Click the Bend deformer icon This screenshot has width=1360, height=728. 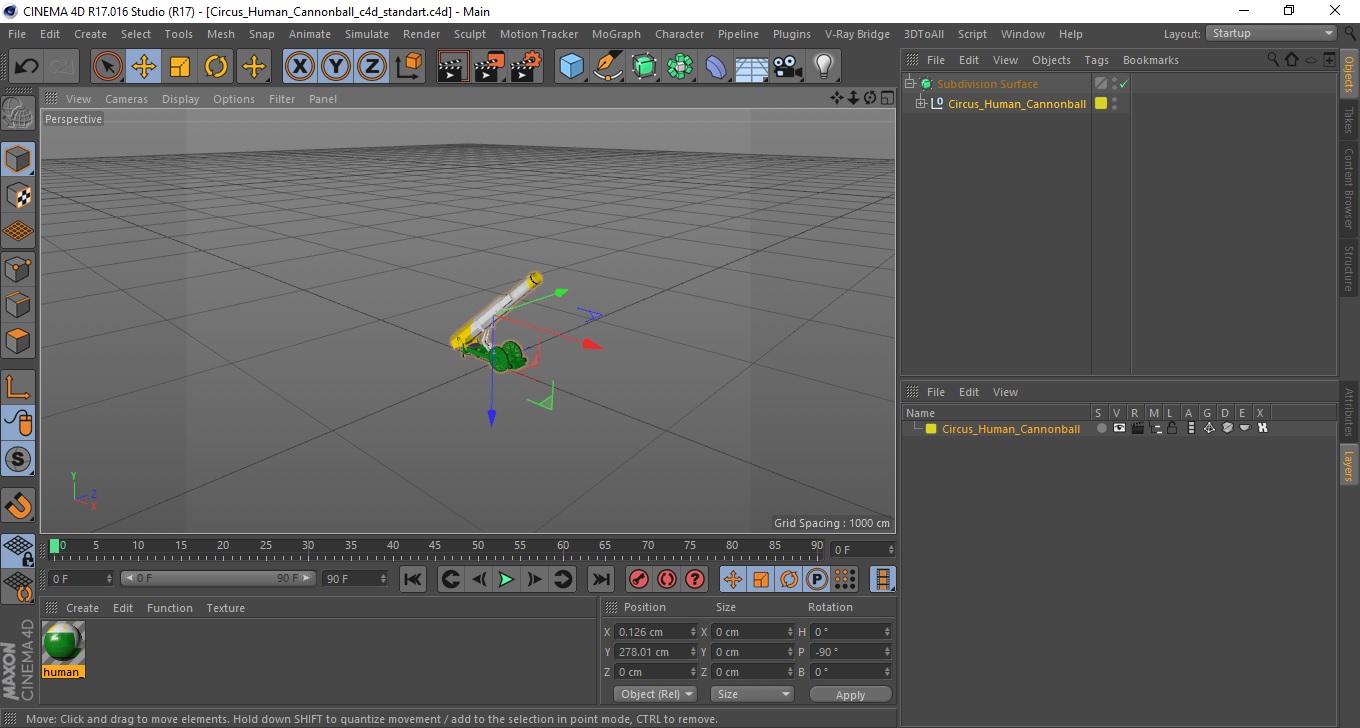click(x=716, y=67)
